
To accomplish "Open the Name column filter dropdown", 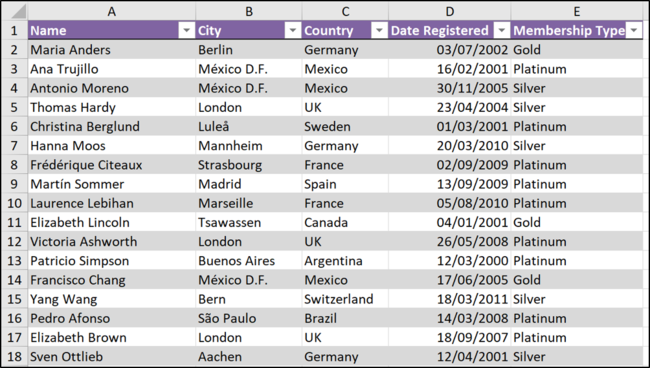I will [x=187, y=31].
